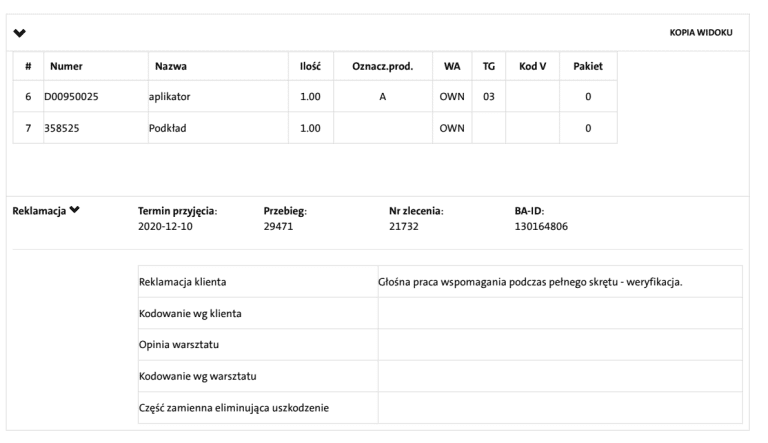Viewport: 768px width, 443px height.
Task: Click the Część zamienna eliminująca uszkodzenie value cell
Action: (560, 406)
